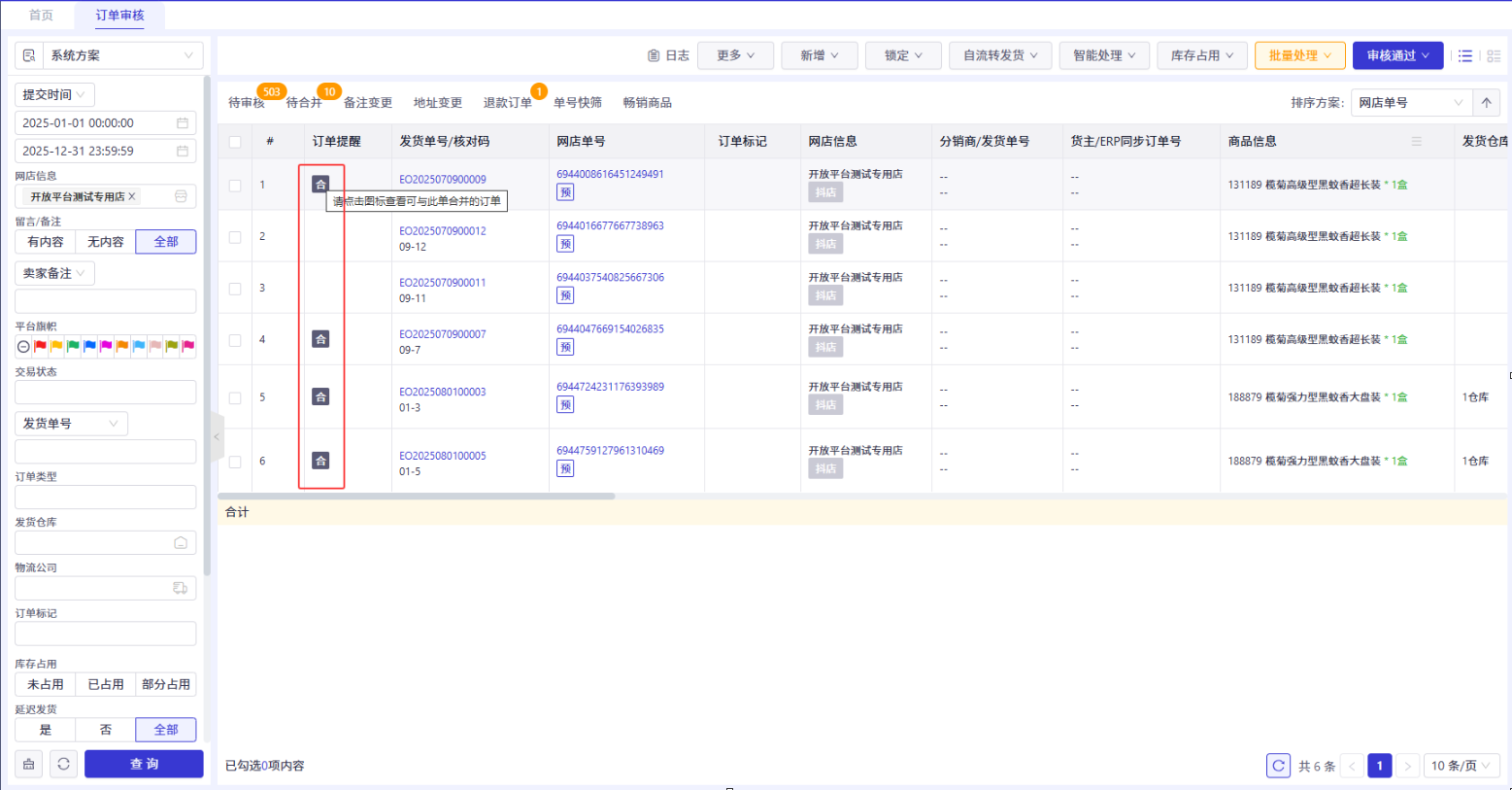Click the reset icon next to 查询 button
1512x790 pixels.
click(63, 764)
